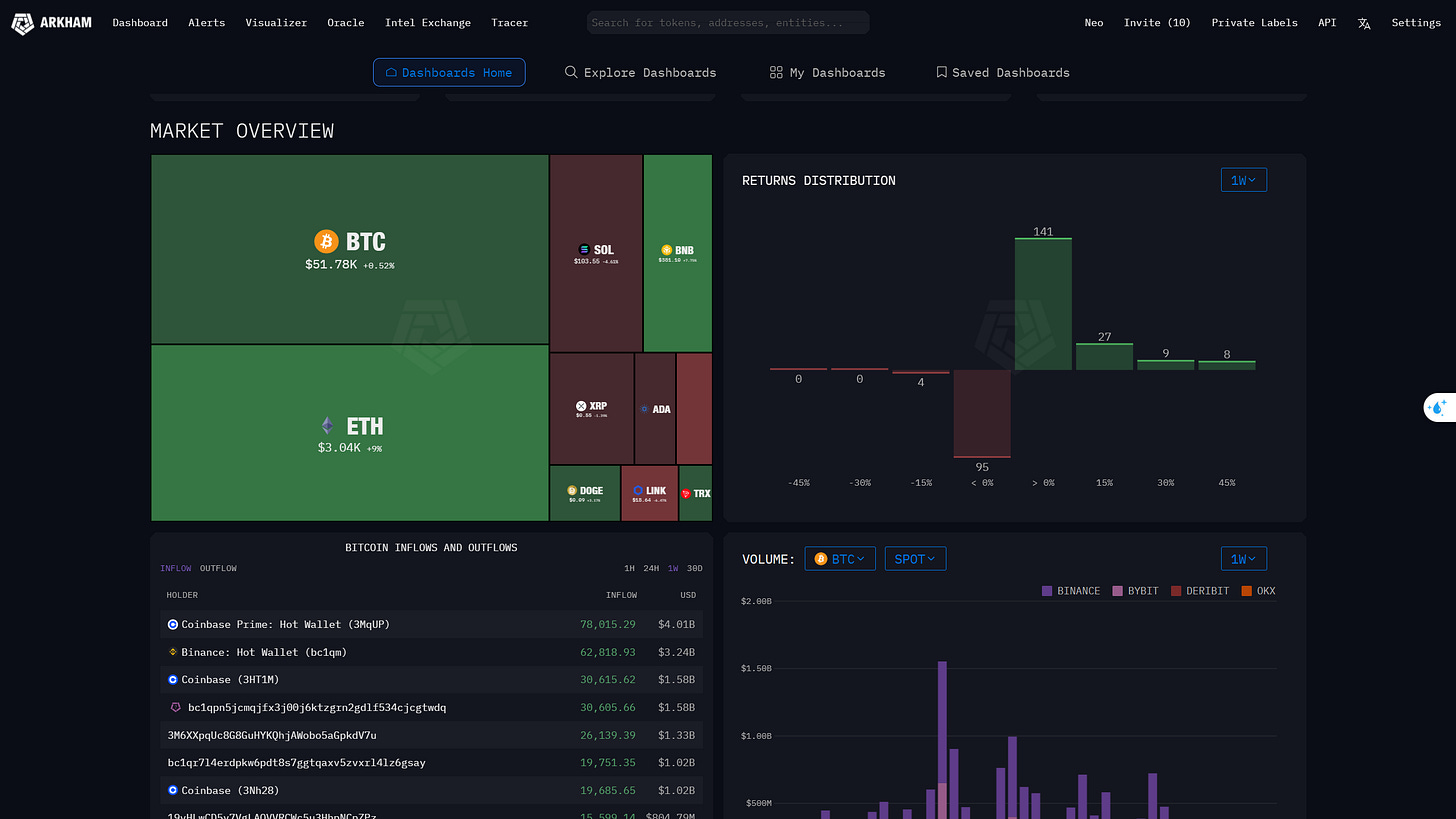Click the 78,015.29 inflow value
The width and height of the screenshot is (1456, 819).
[x=608, y=624]
